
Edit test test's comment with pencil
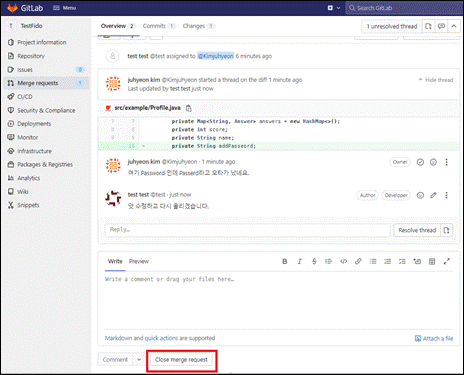pyautogui.click(x=433, y=195)
